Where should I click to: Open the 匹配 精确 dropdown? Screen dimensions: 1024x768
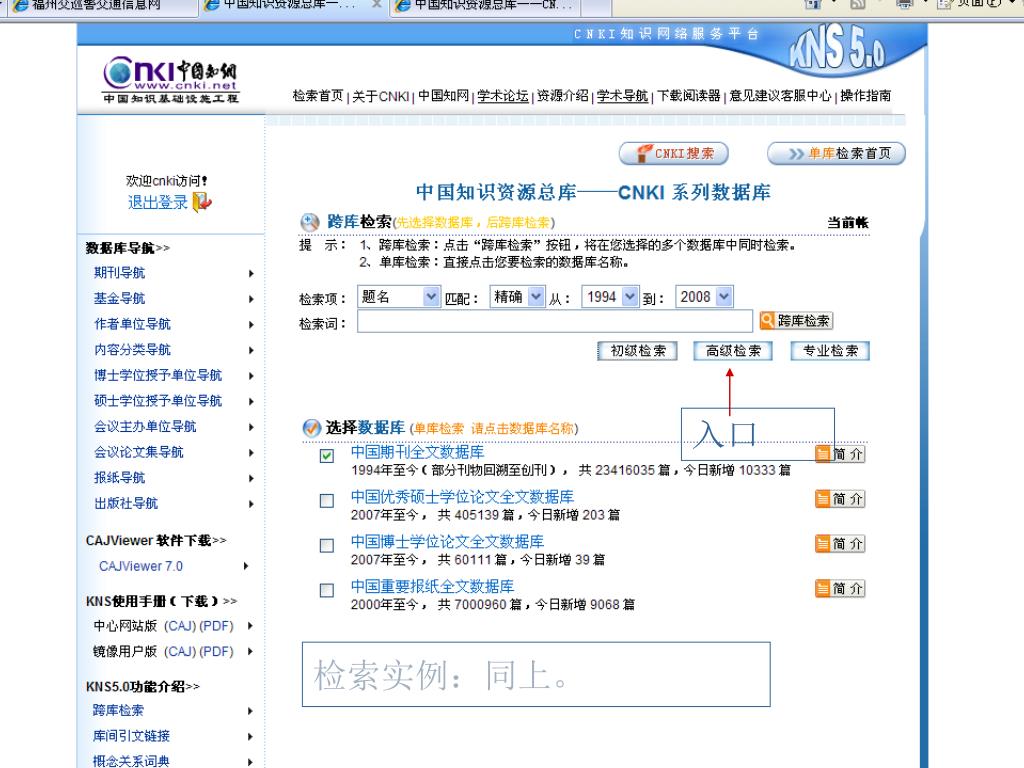click(x=517, y=297)
